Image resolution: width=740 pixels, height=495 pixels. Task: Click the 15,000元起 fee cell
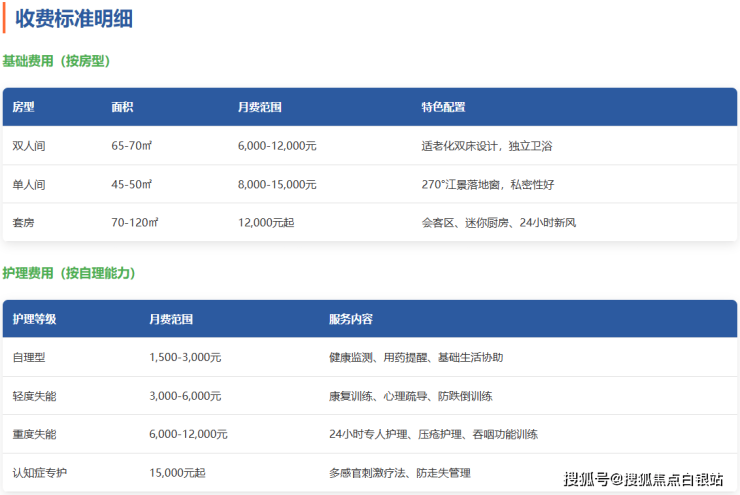177,472
